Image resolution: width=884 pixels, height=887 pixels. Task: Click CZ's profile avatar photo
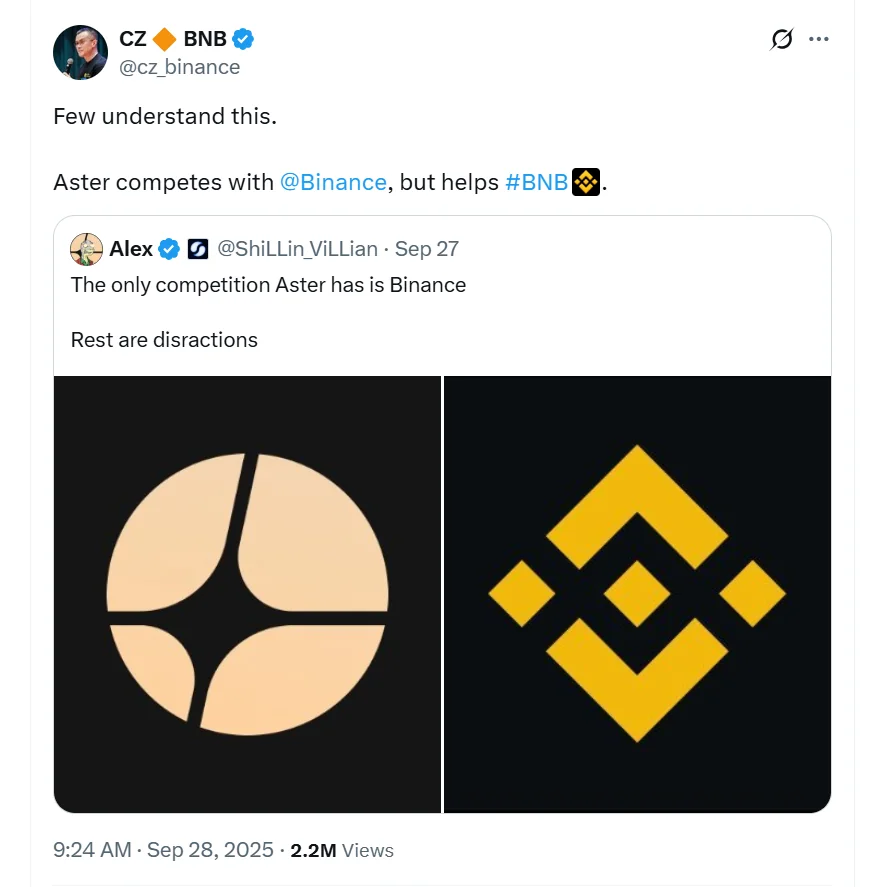pos(80,53)
